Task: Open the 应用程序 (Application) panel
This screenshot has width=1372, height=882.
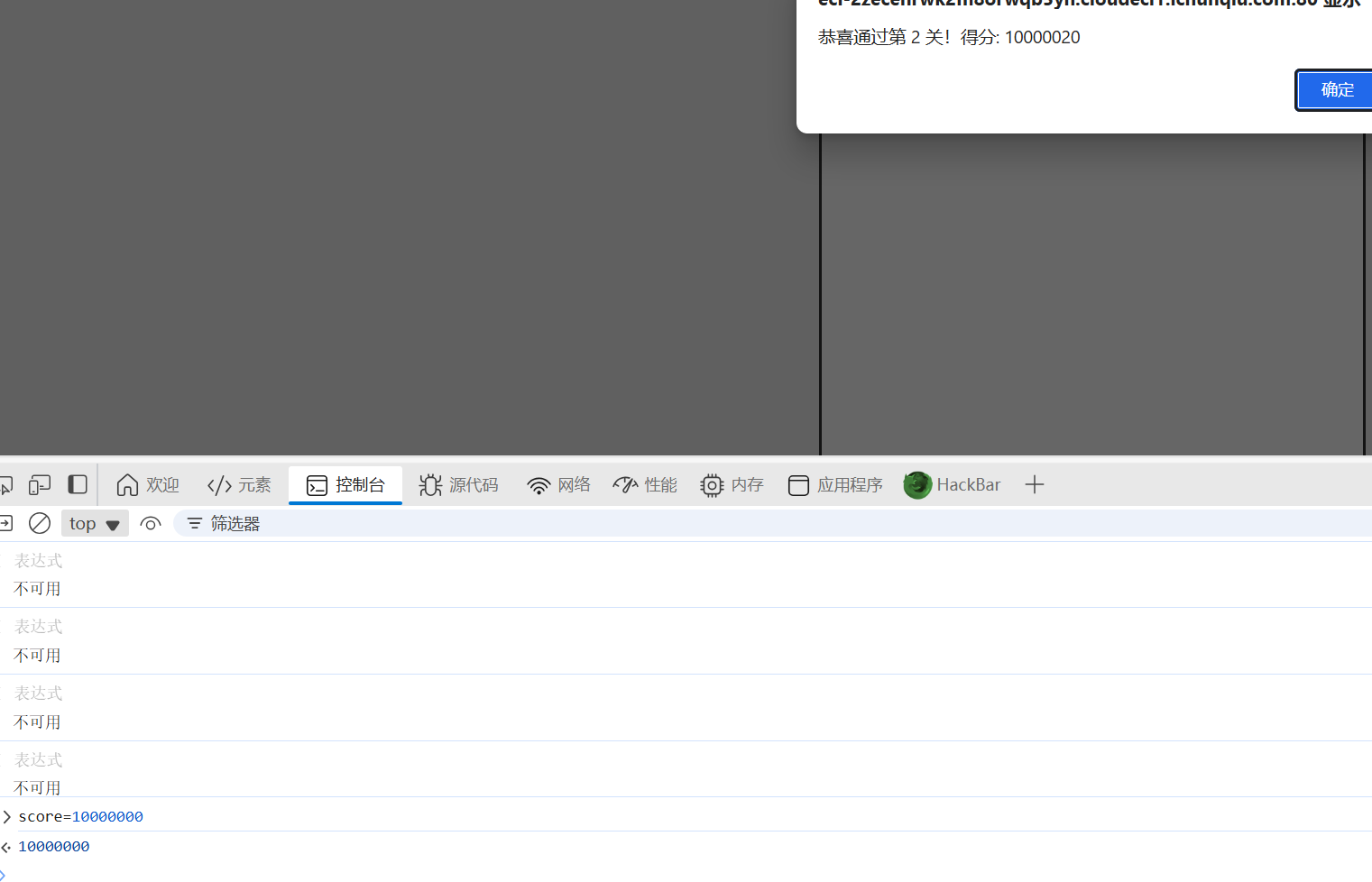Action: 835,485
